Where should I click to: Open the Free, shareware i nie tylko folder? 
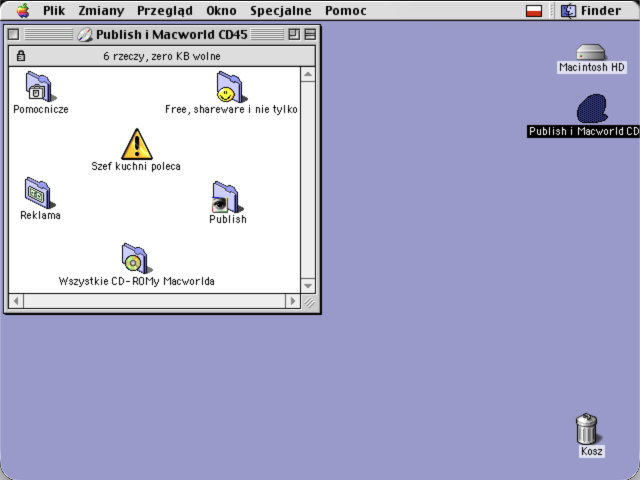pos(231,87)
